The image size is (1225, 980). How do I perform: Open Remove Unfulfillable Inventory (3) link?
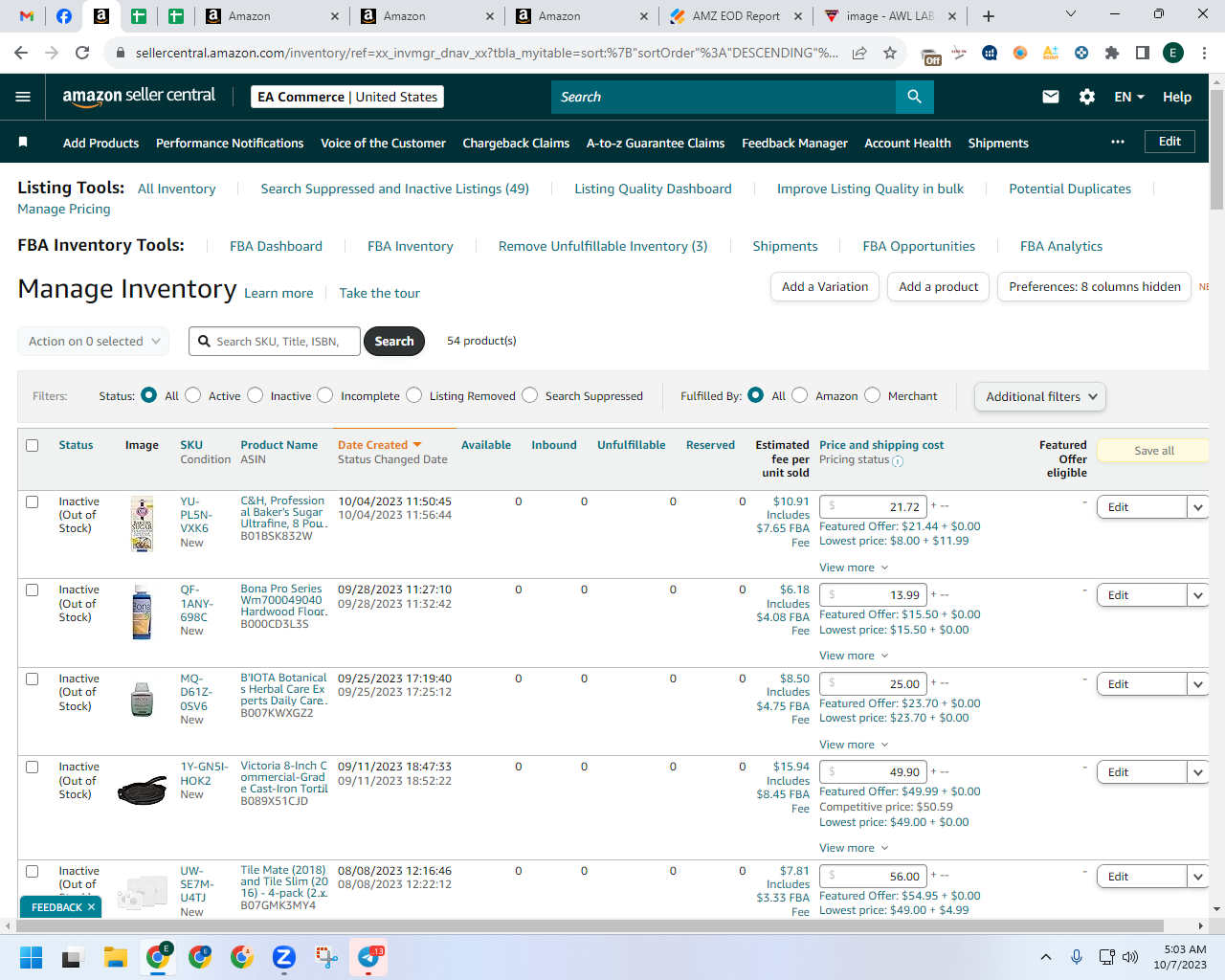pos(603,246)
